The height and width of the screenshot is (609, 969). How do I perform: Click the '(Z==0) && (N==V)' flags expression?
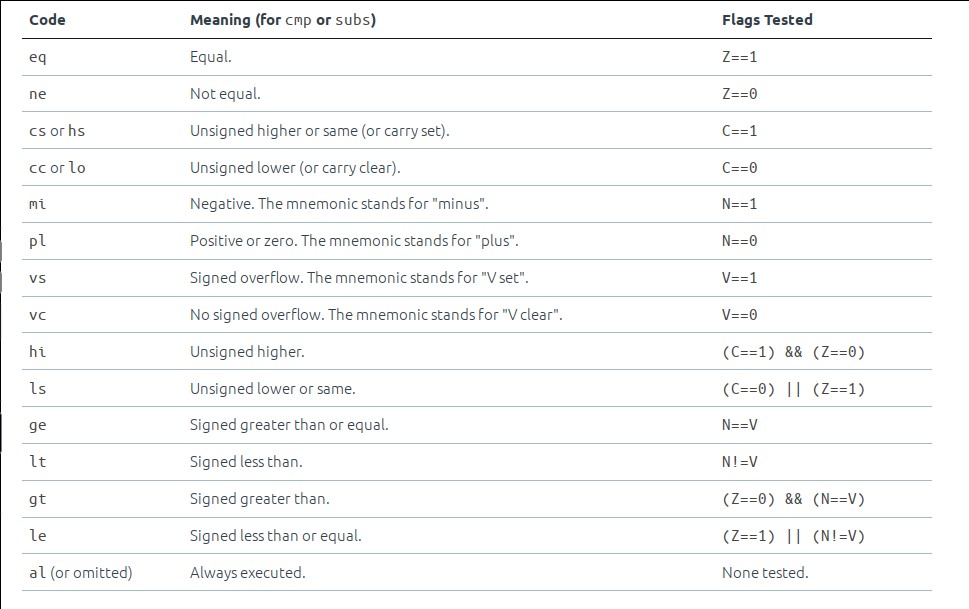(x=793, y=499)
